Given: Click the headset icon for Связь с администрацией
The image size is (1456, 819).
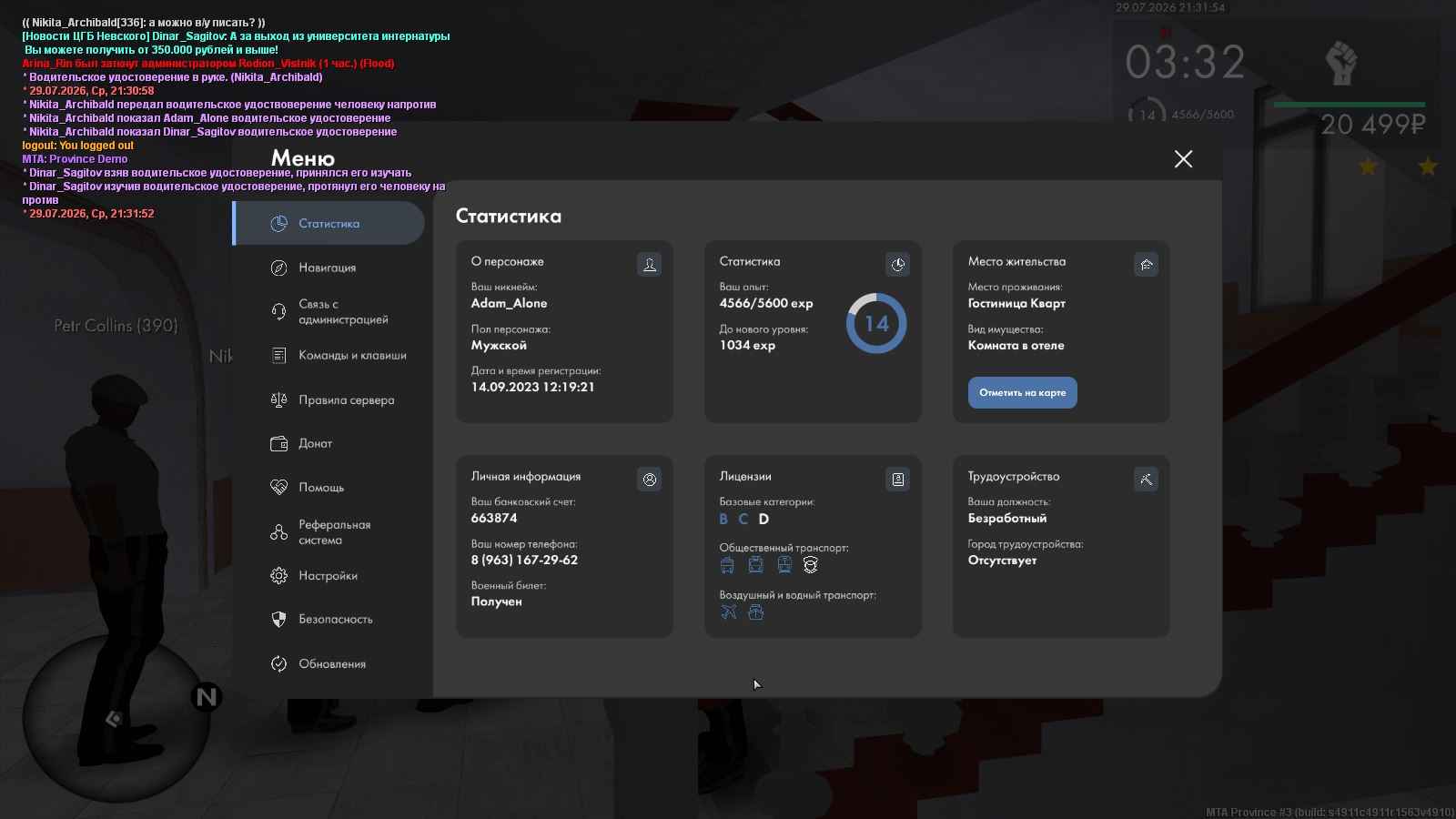Looking at the screenshot, I should coord(278,311).
